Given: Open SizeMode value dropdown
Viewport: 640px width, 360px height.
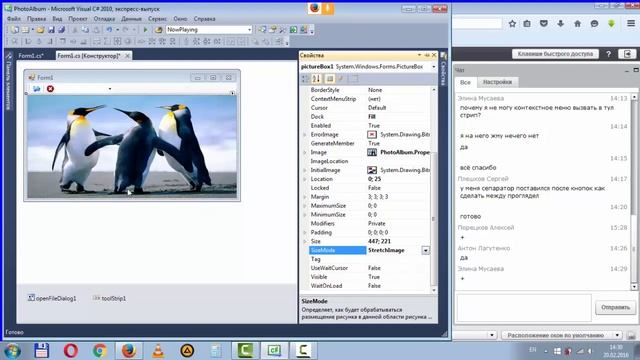Looking at the screenshot, I should click(425, 250).
